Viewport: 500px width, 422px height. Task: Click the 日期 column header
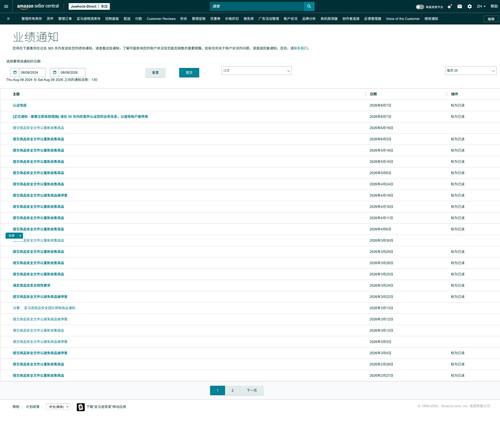click(373, 94)
